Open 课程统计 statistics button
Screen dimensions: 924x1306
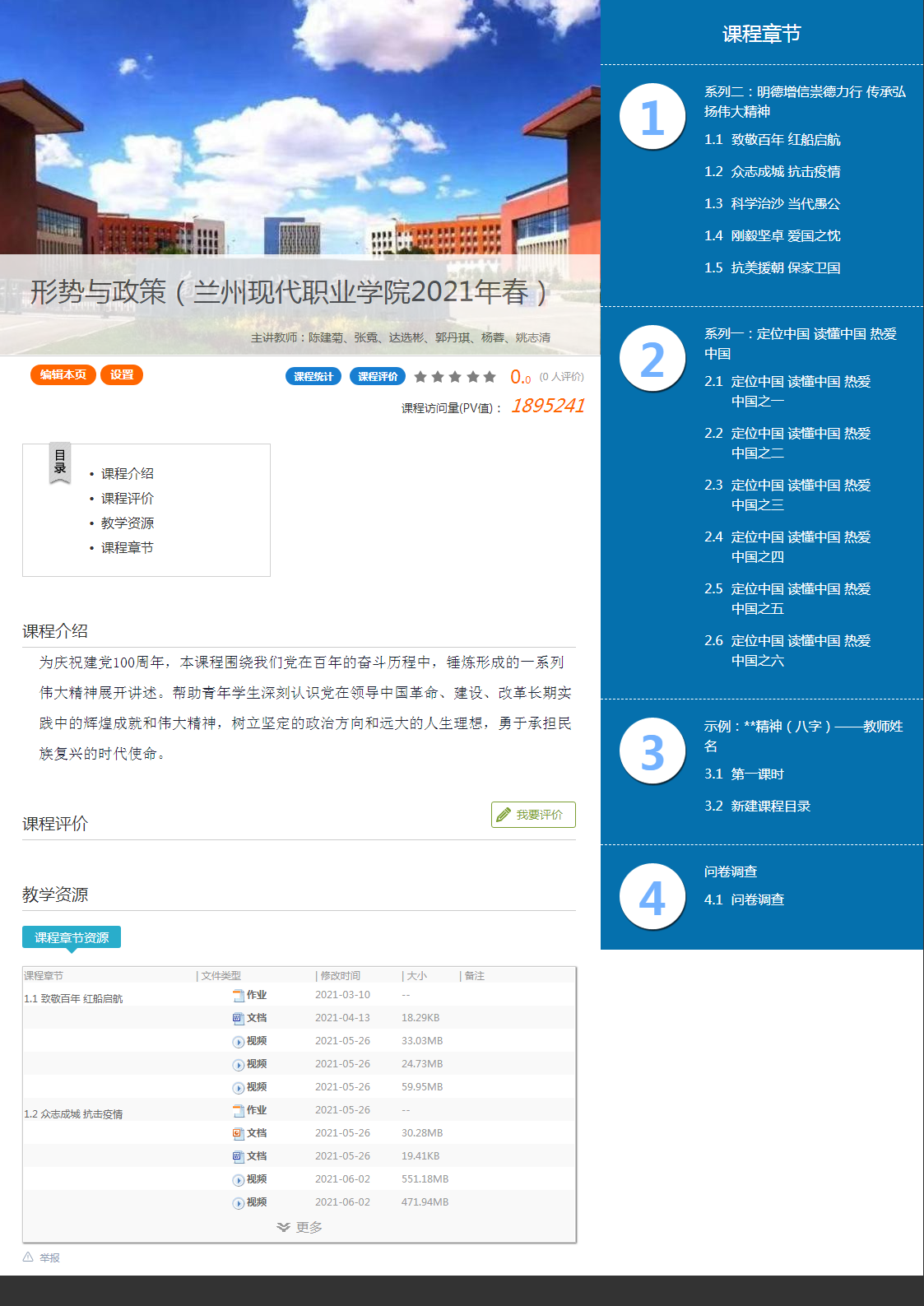tap(313, 376)
